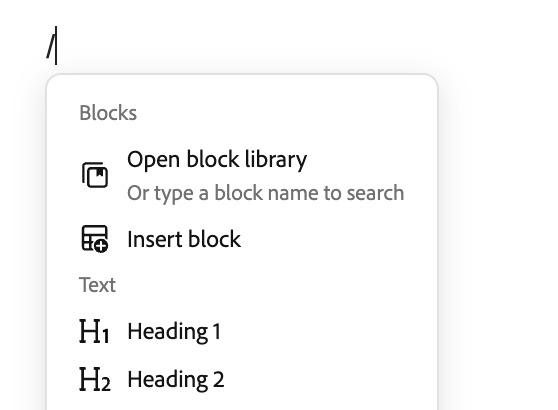Image resolution: width=558 pixels, height=410 pixels.
Task: Select the Insert block menu entry
Action: coord(242,239)
